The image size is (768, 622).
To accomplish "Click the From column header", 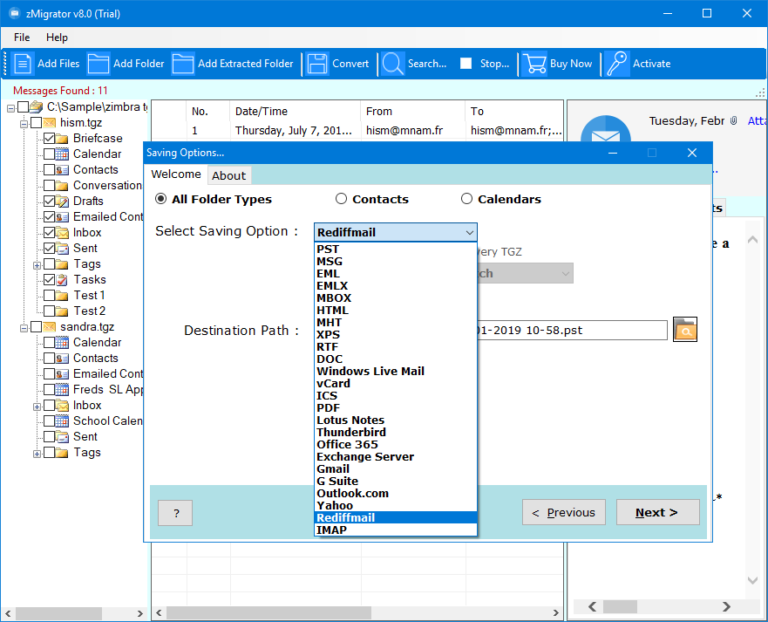I will pos(412,112).
